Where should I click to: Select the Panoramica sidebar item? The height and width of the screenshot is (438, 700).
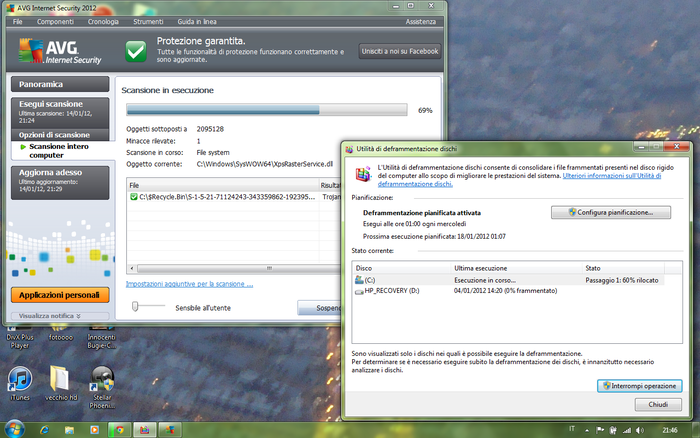(x=60, y=84)
